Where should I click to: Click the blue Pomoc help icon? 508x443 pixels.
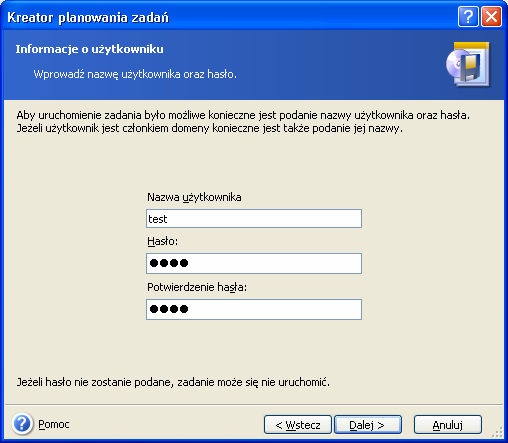coord(22,424)
